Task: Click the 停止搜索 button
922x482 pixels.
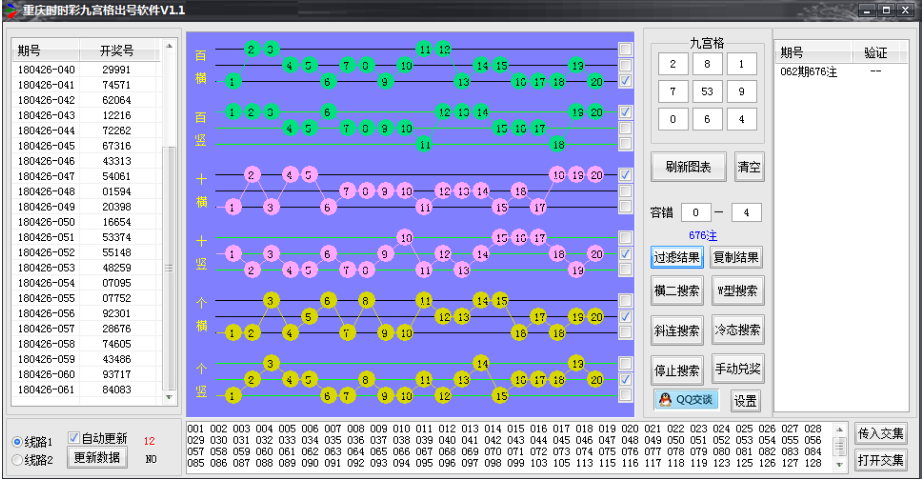Action: point(677,370)
